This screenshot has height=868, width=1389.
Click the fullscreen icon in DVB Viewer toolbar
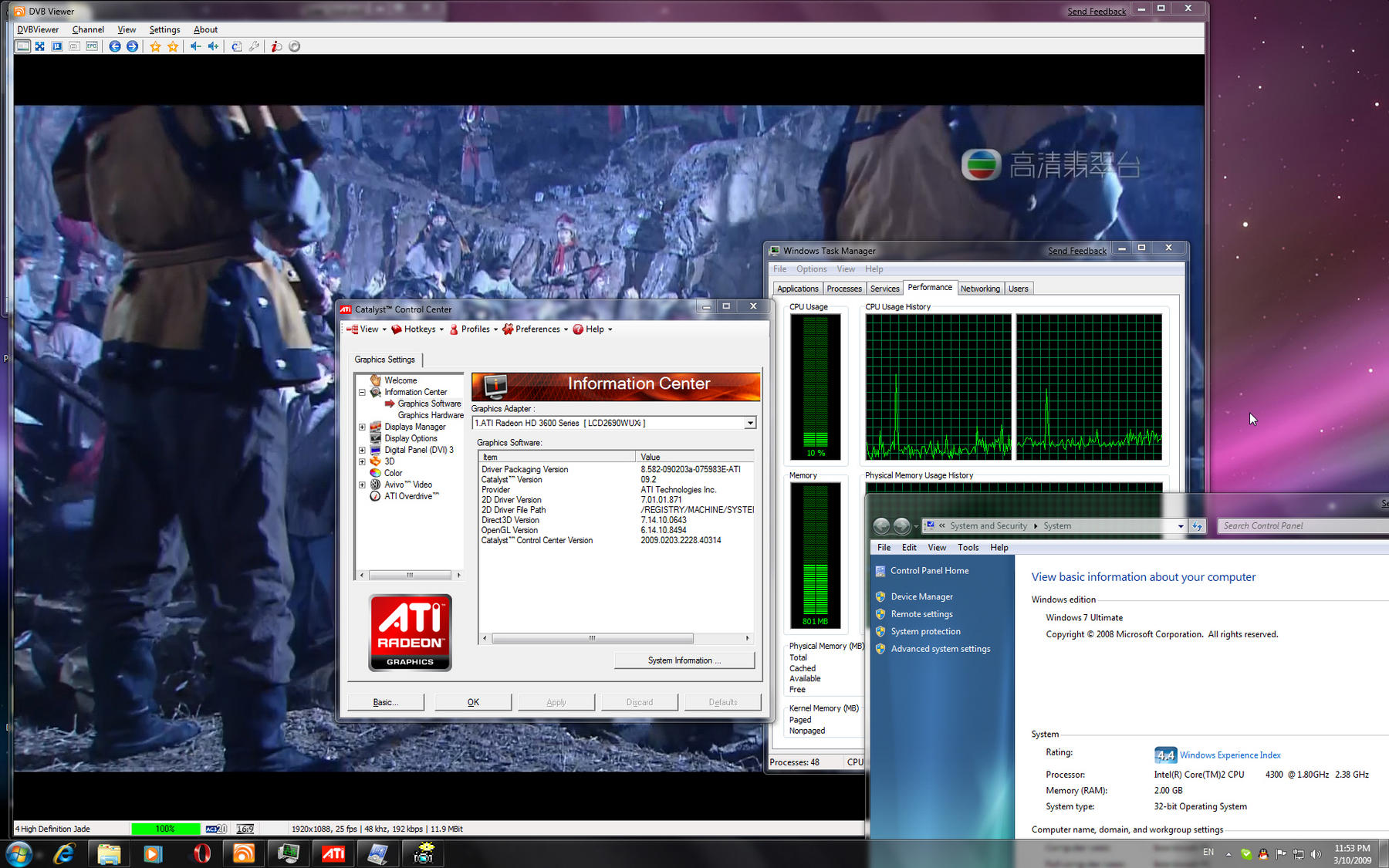(x=40, y=46)
